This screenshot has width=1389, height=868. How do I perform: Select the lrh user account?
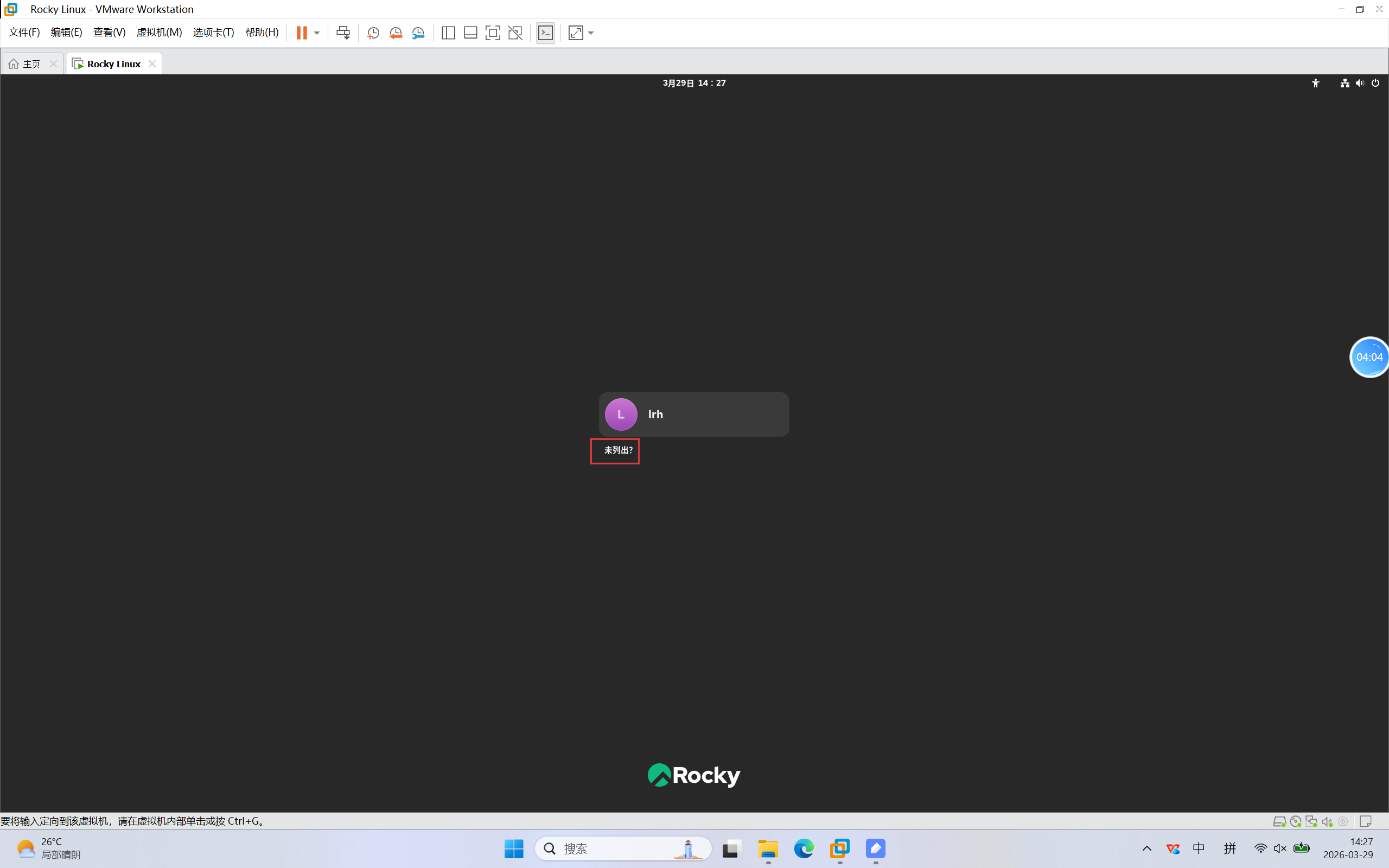pyautogui.click(x=693, y=414)
